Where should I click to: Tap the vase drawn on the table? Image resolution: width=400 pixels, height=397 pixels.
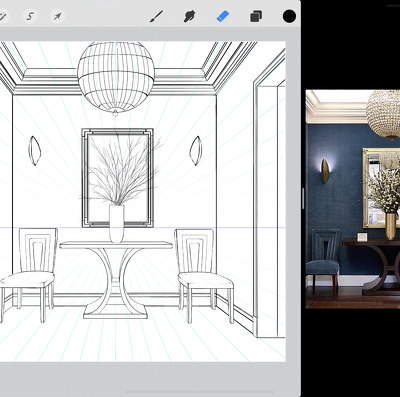pyautogui.click(x=117, y=223)
